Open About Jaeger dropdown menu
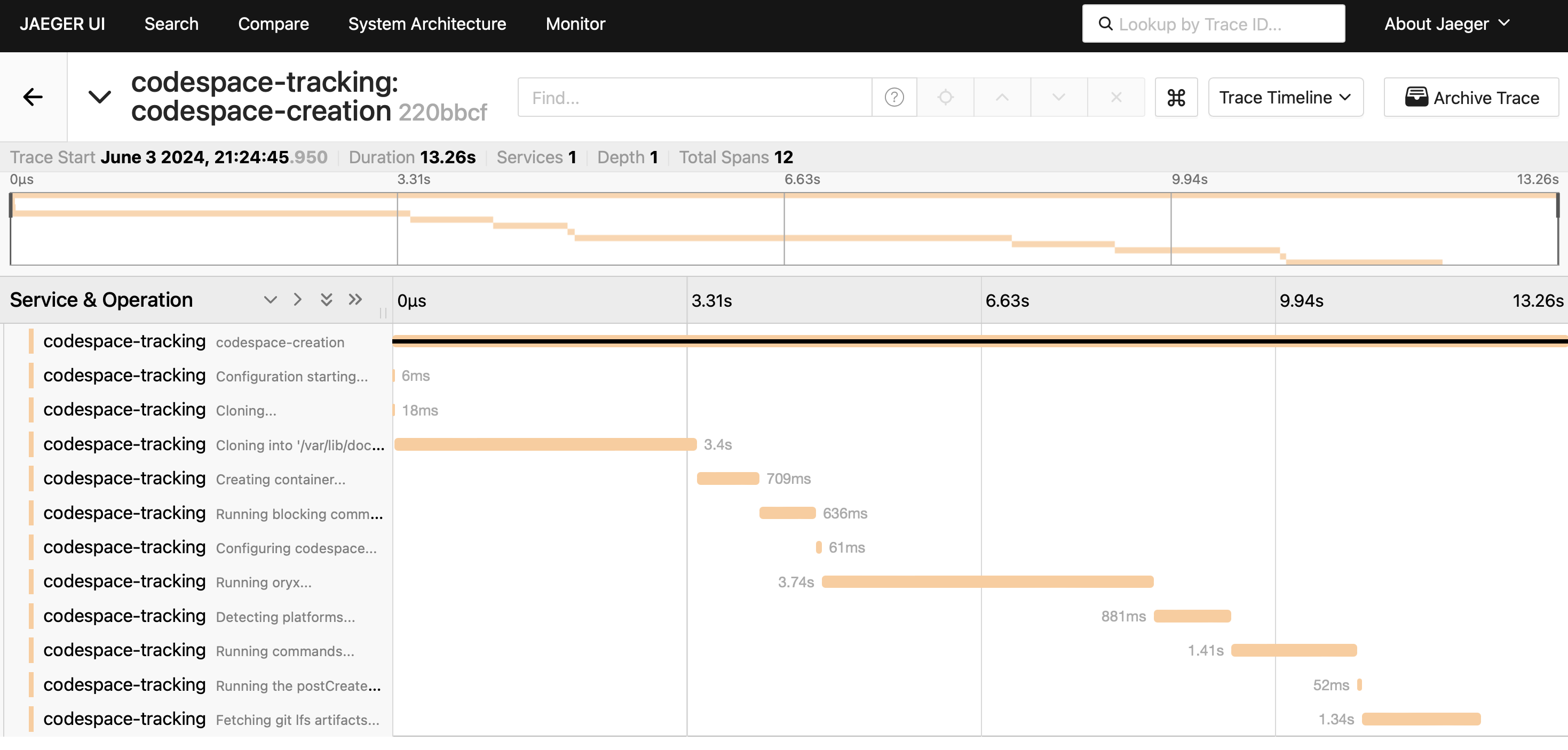The image size is (1568, 750). point(1446,23)
